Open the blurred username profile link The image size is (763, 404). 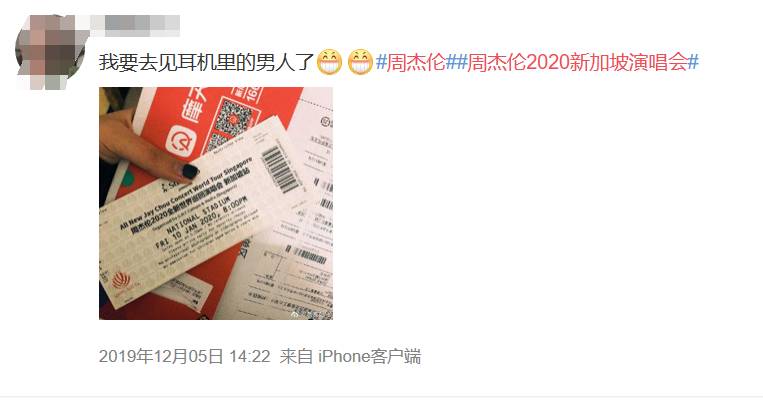[x=141, y=26]
